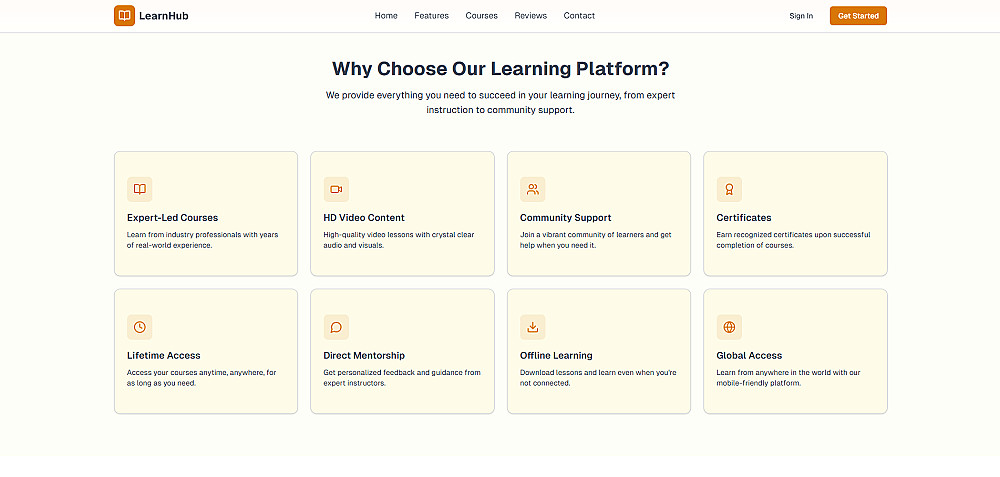This screenshot has width=1000, height=477.
Task: Click the Global Access globe icon
Action: tap(729, 327)
